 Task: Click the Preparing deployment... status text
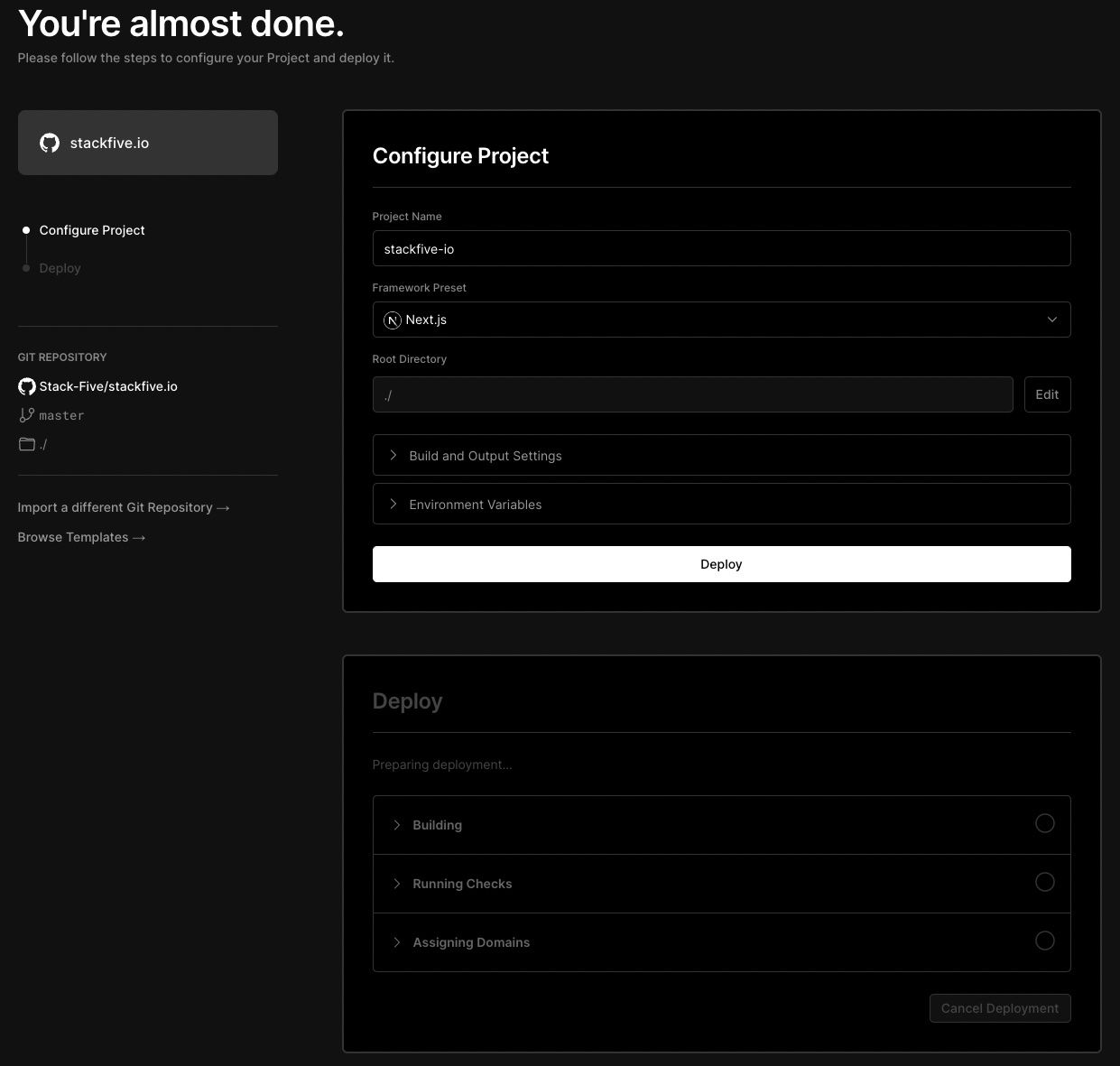click(x=442, y=765)
